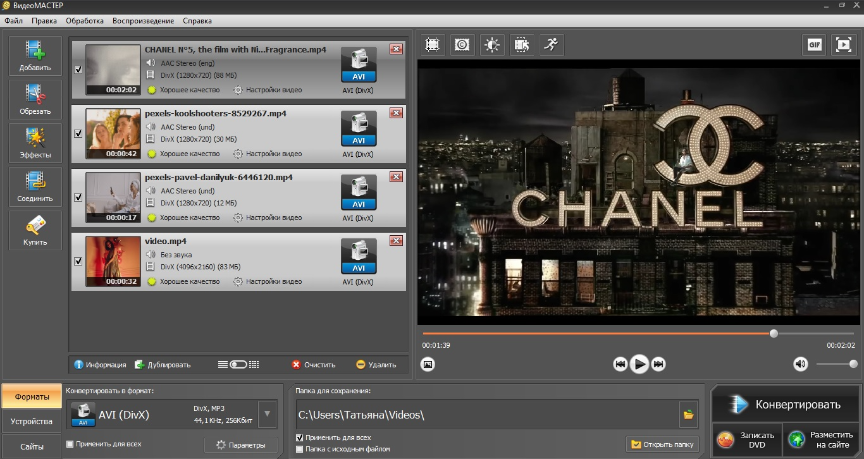Open the Эффекты effects tool

35,143
